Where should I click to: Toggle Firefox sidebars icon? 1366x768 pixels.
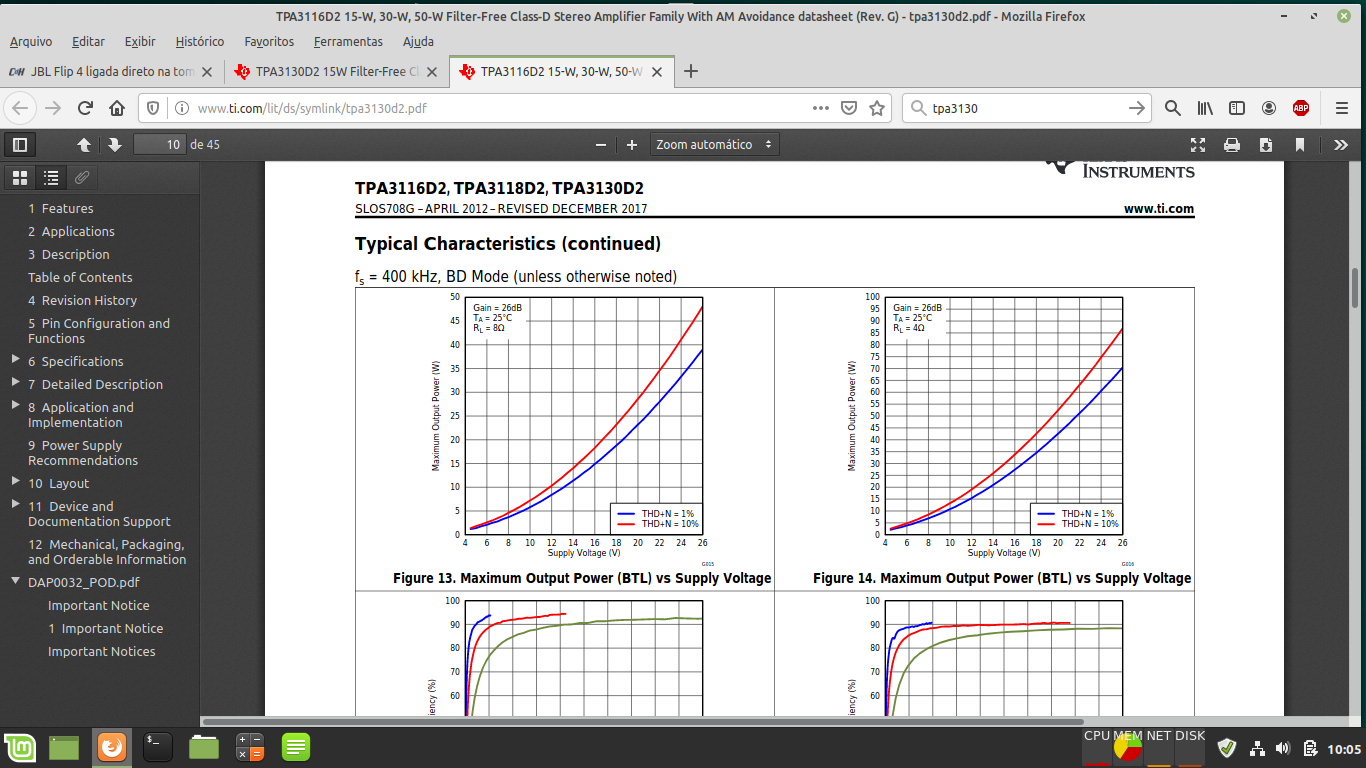pos(1237,108)
